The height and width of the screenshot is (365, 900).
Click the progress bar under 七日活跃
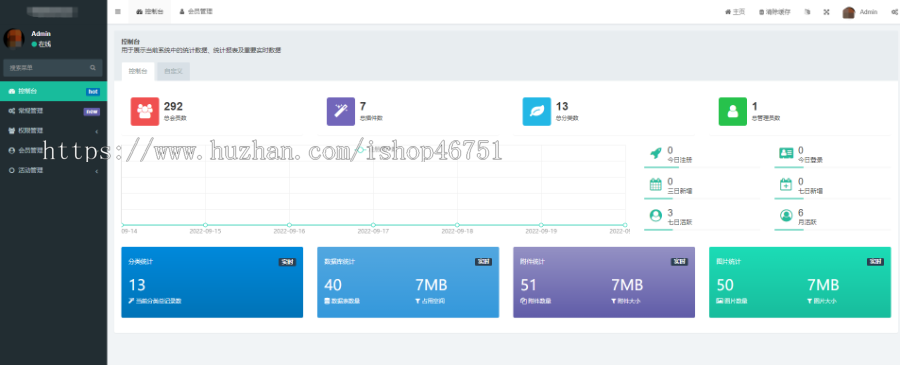(x=702, y=230)
